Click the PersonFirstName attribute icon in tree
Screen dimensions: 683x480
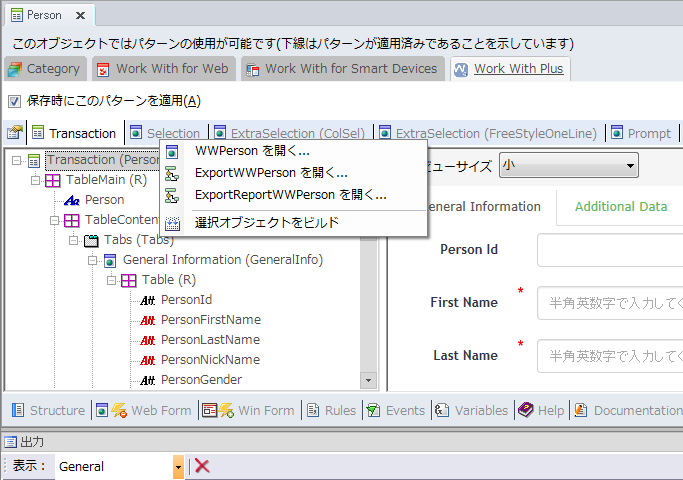(x=147, y=319)
